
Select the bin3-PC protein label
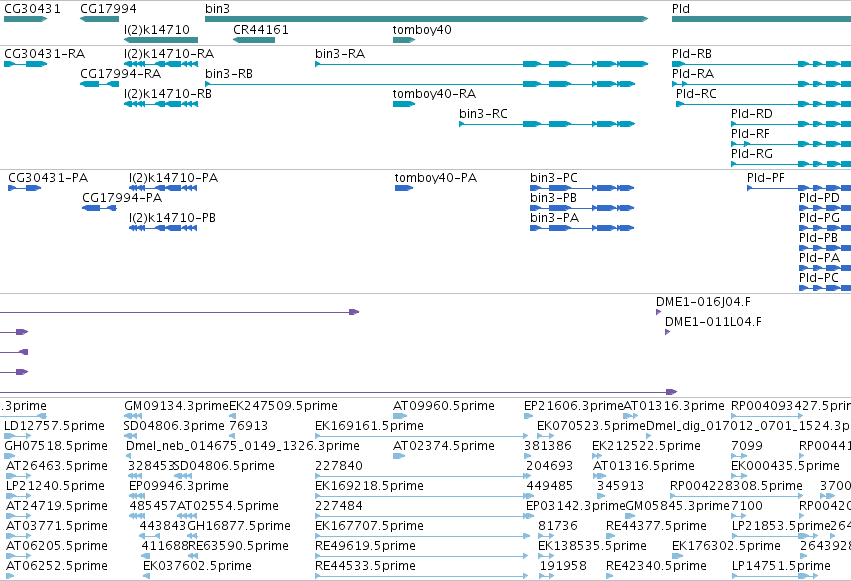(x=554, y=178)
